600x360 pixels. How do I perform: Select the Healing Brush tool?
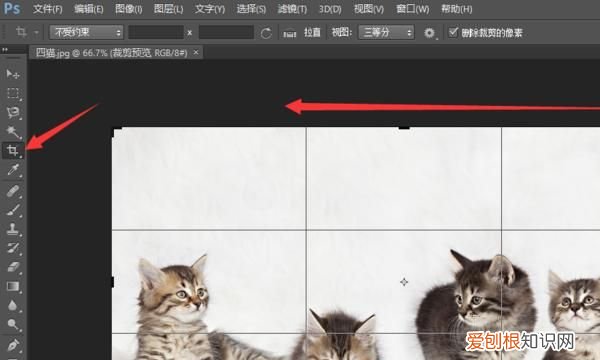pyautogui.click(x=13, y=191)
